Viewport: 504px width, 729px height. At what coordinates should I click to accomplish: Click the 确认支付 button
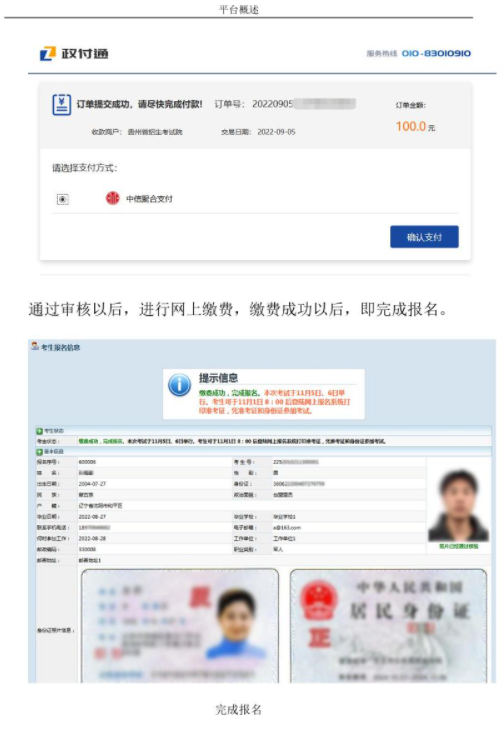pyautogui.click(x=424, y=237)
